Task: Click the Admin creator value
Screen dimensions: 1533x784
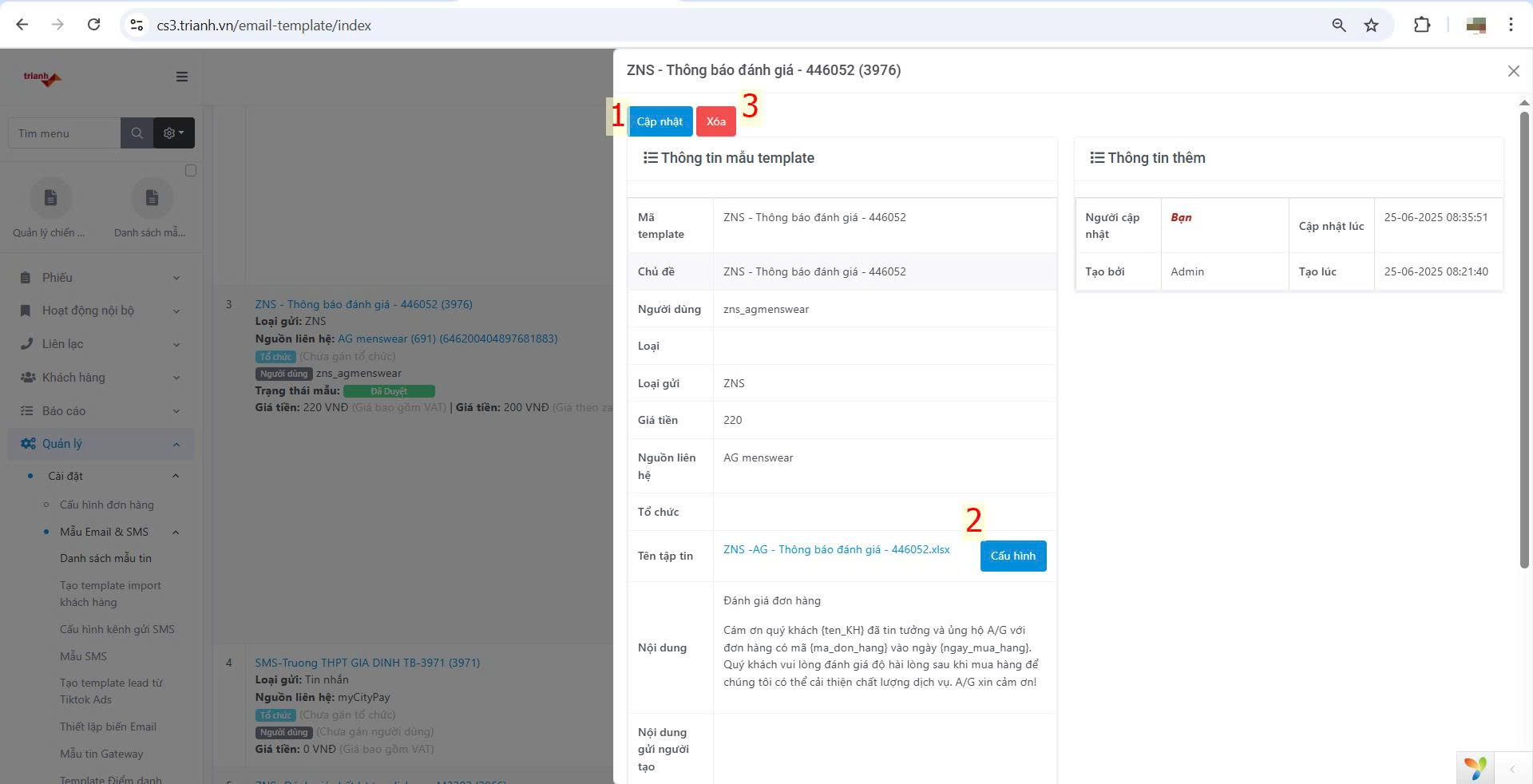Action: tap(1187, 271)
